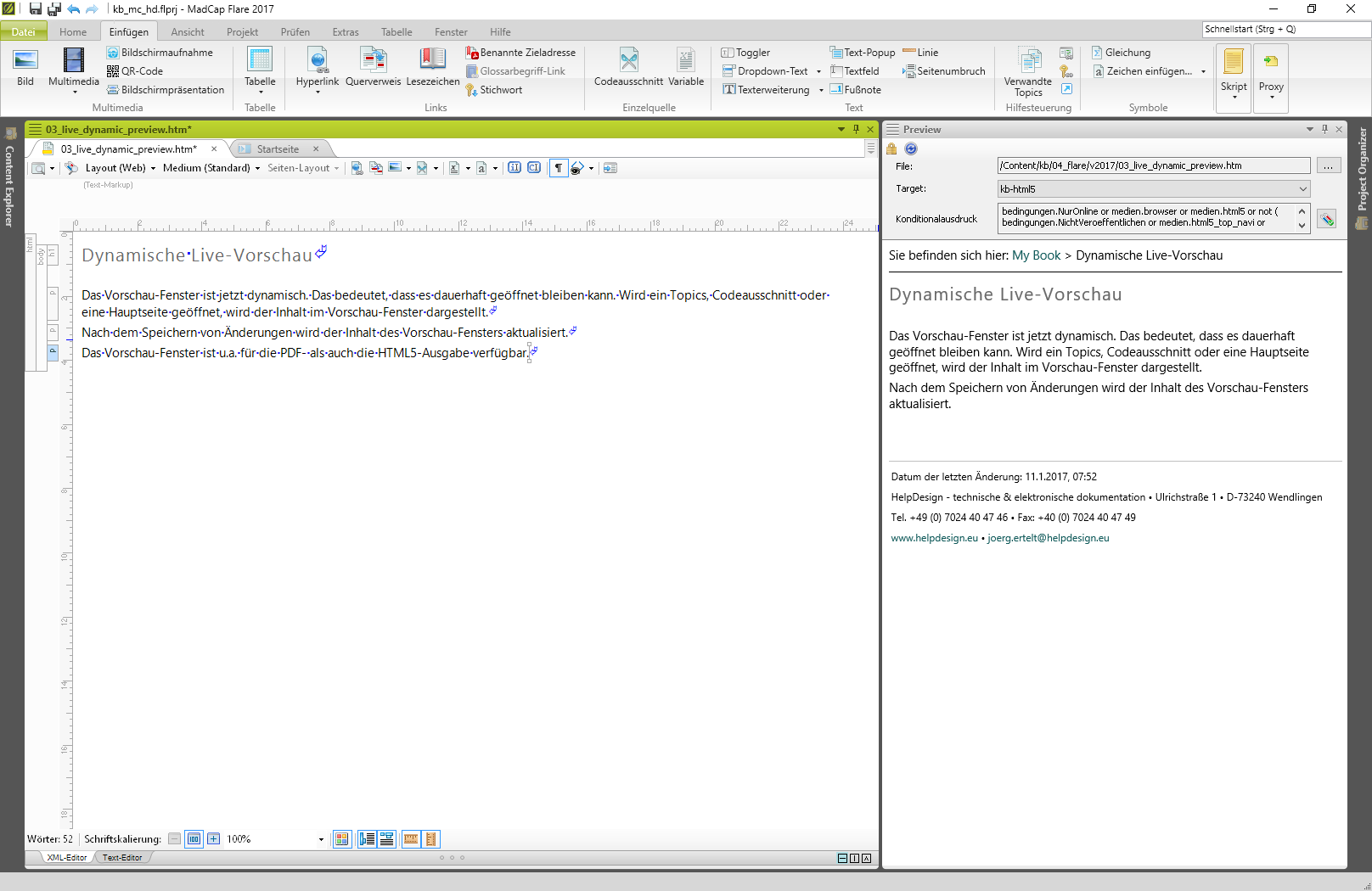Image resolution: width=1372 pixels, height=891 pixels.
Task: Click the browse button beside File path
Action: point(1328,166)
